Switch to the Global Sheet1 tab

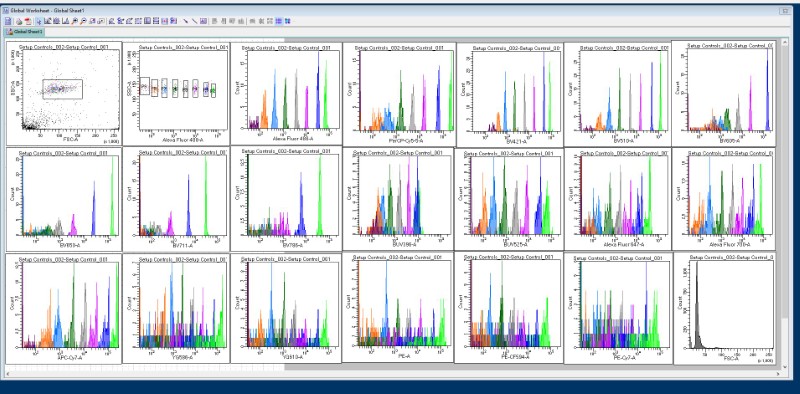pos(24,32)
